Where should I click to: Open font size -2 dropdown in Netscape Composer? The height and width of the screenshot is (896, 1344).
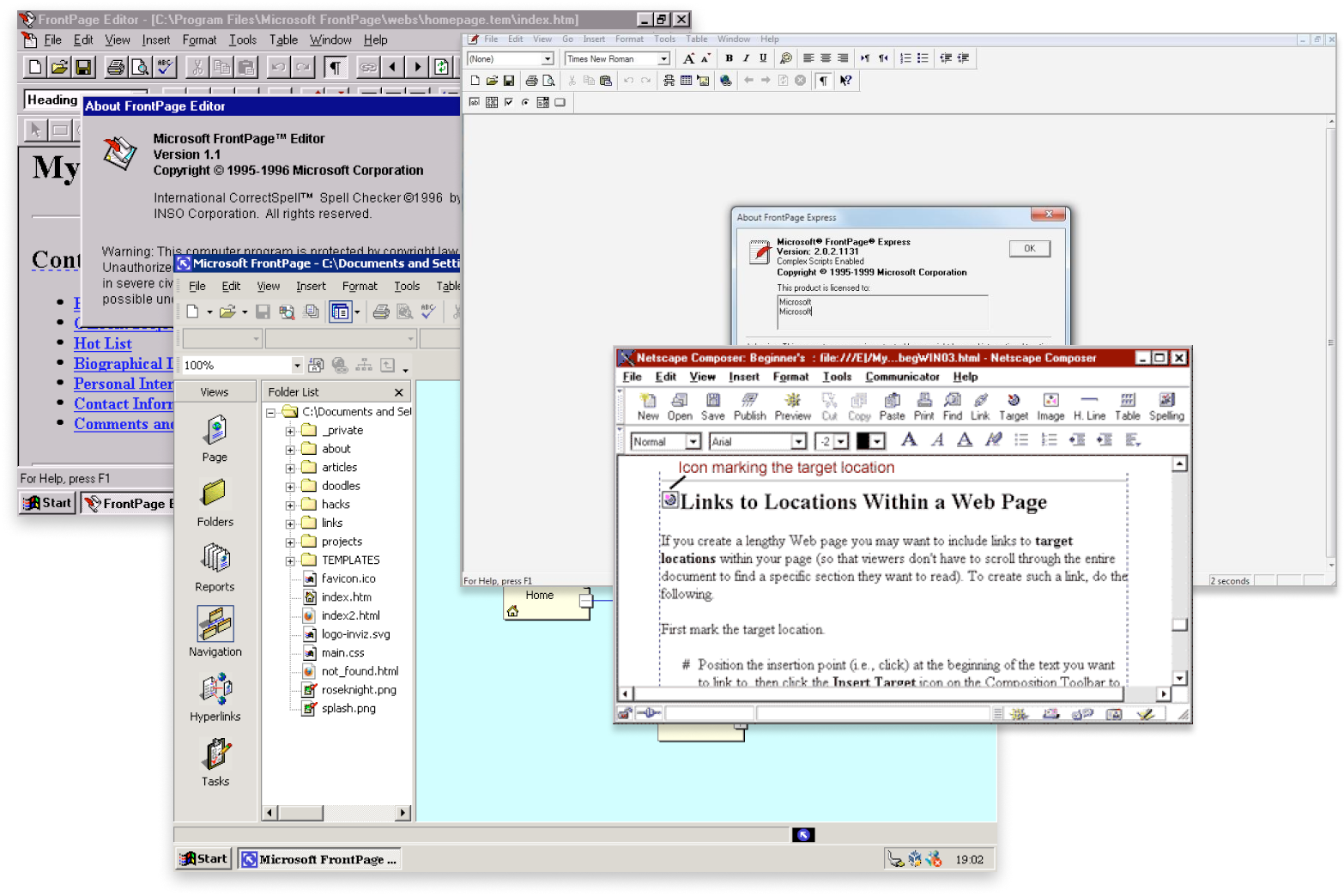click(x=841, y=441)
